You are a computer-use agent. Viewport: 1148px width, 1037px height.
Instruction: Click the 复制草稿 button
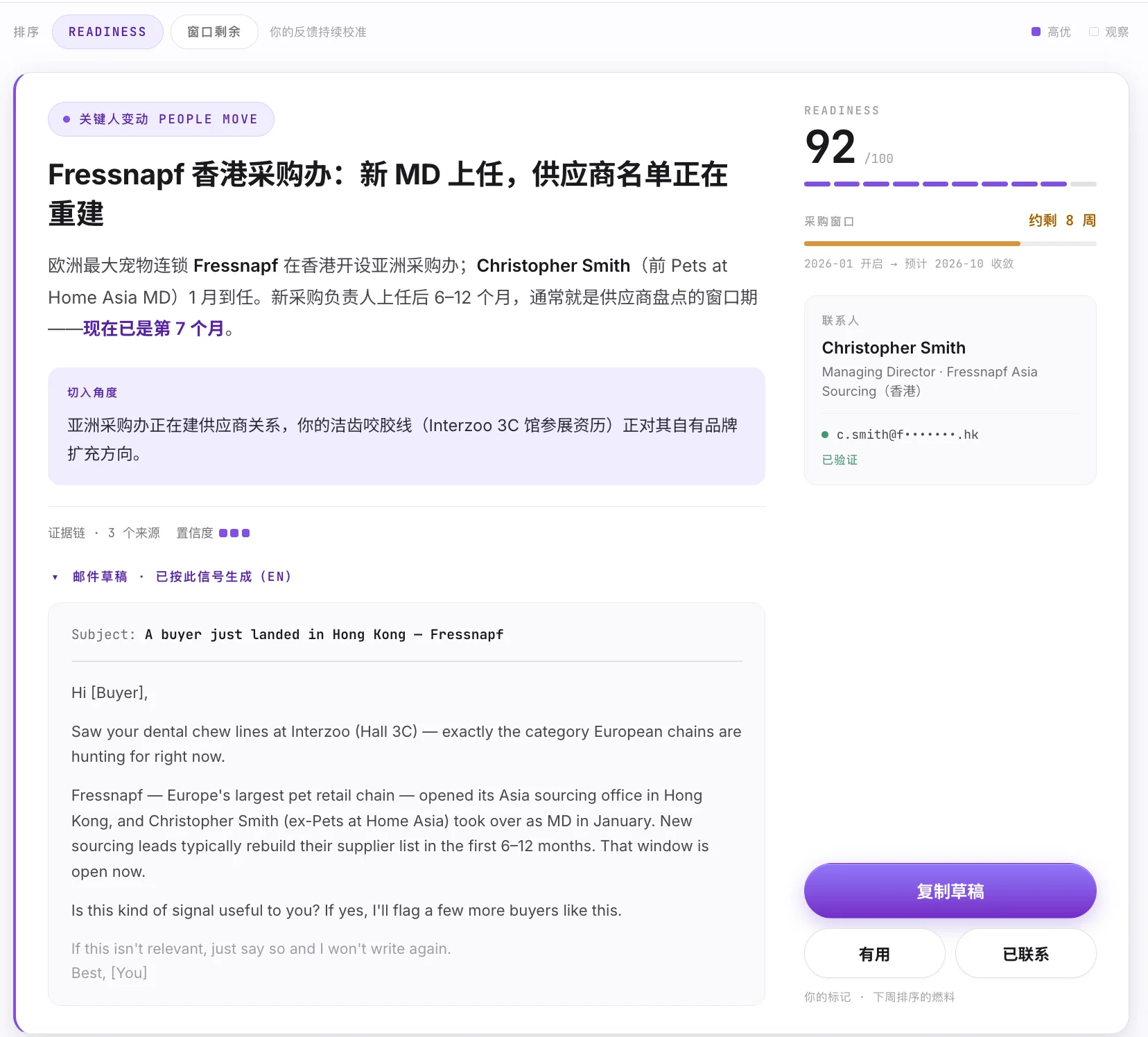point(950,891)
